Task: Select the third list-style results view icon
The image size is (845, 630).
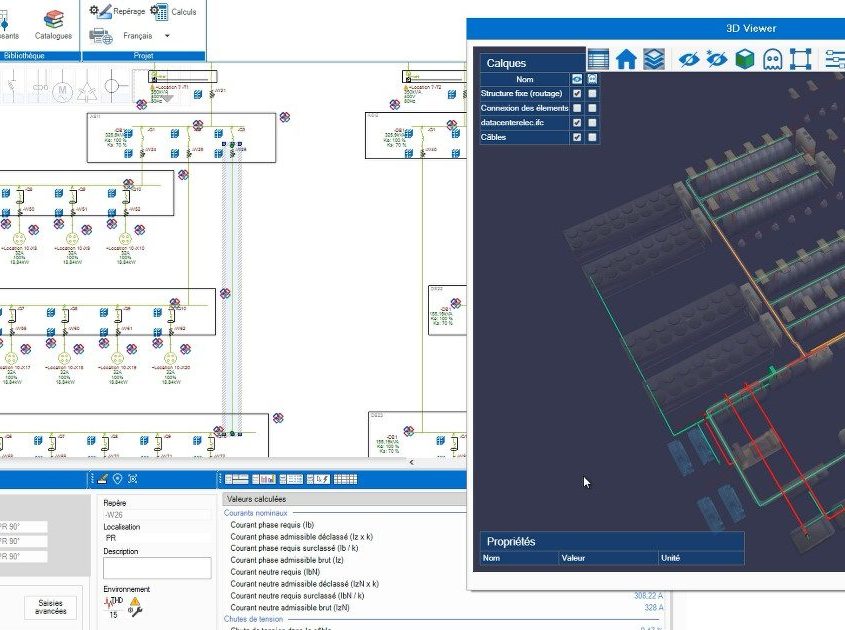Action: [291, 479]
